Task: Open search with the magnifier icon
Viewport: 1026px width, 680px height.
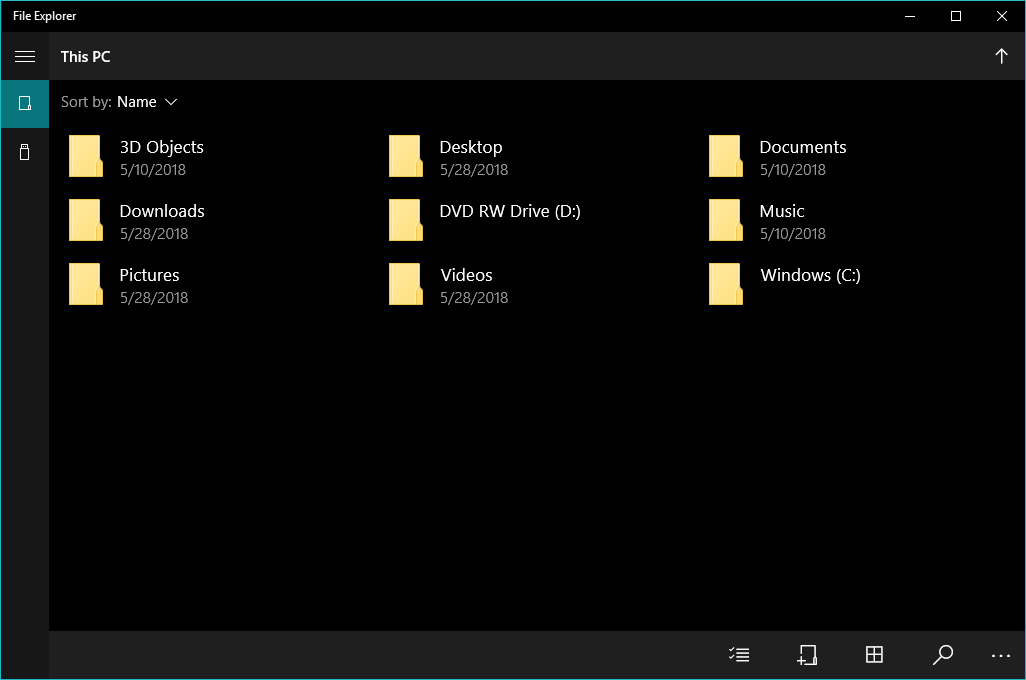Action: (x=942, y=655)
